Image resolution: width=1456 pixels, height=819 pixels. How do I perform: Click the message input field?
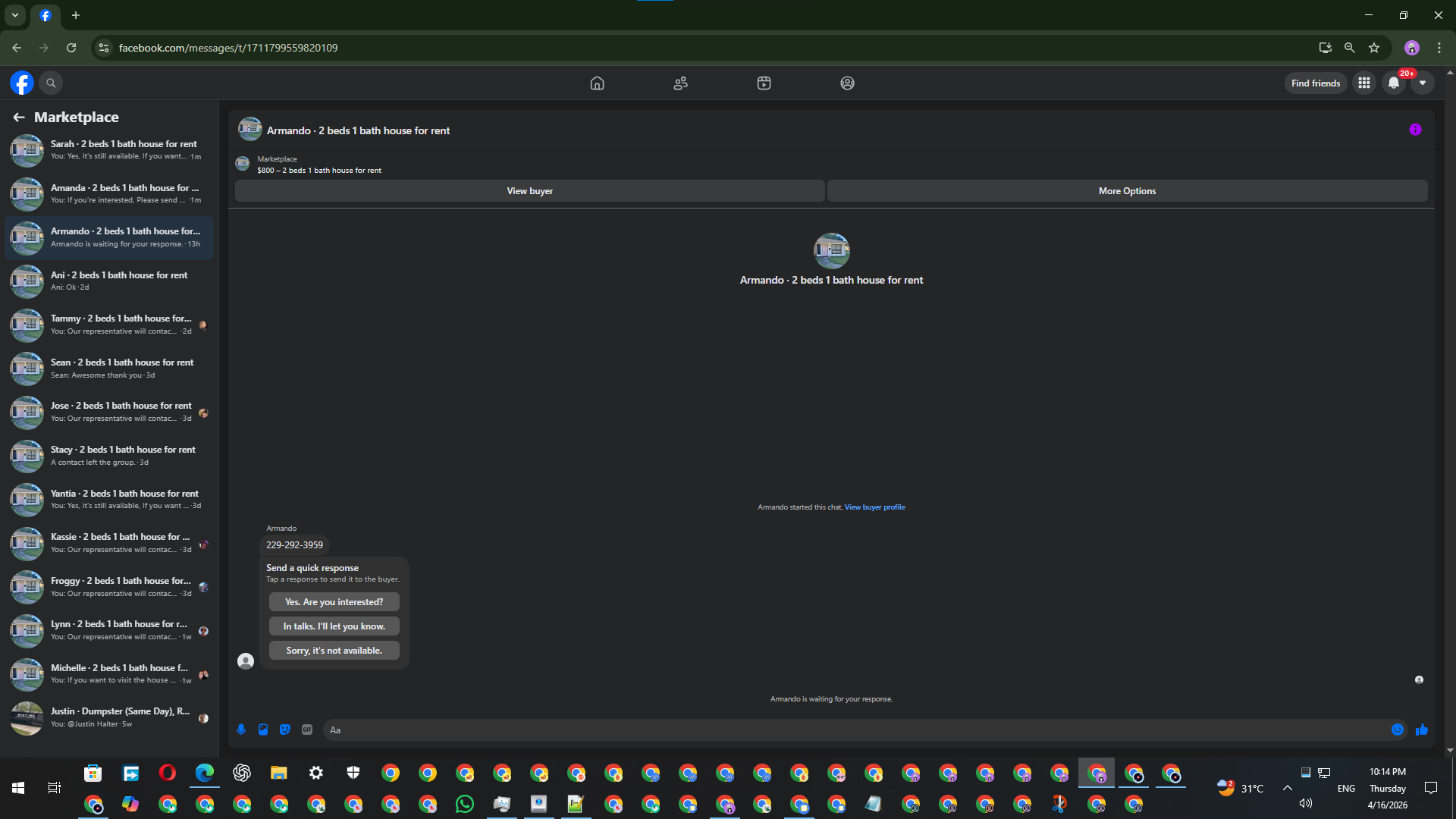click(x=857, y=730)
